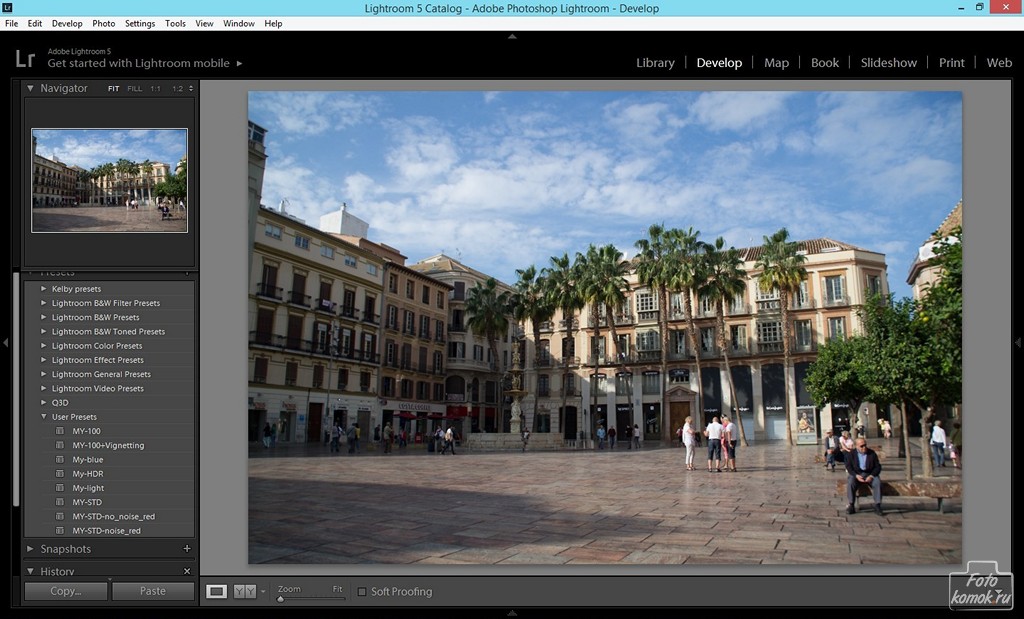
Task: Collapse the History panel
Action: click(30, 571)
